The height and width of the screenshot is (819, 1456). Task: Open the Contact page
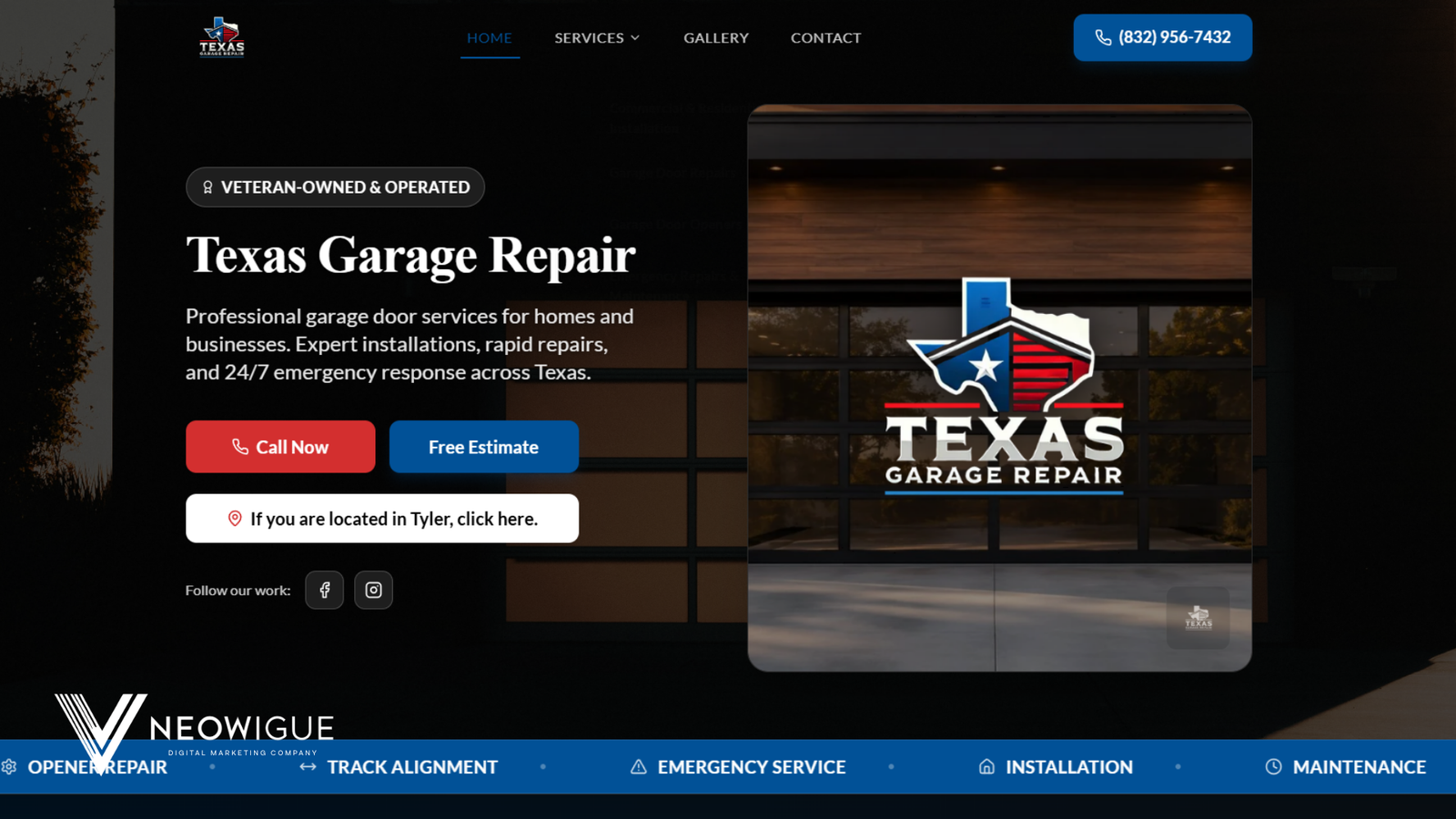coord(825,37)
